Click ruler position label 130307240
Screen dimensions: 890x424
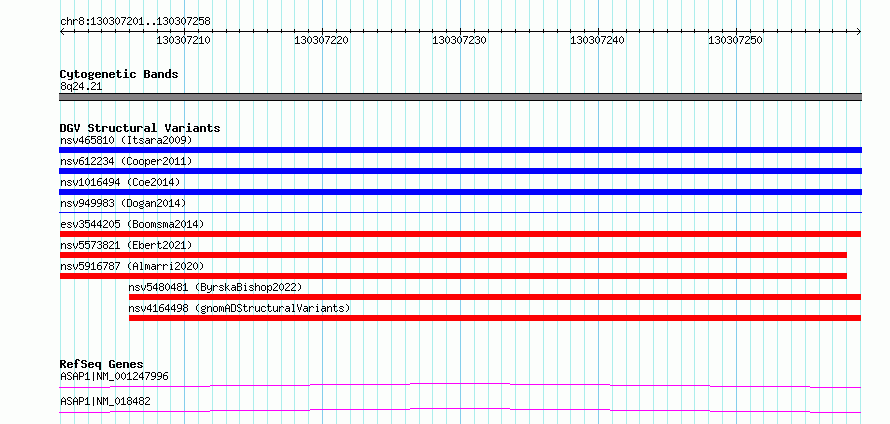pos(597,40)
